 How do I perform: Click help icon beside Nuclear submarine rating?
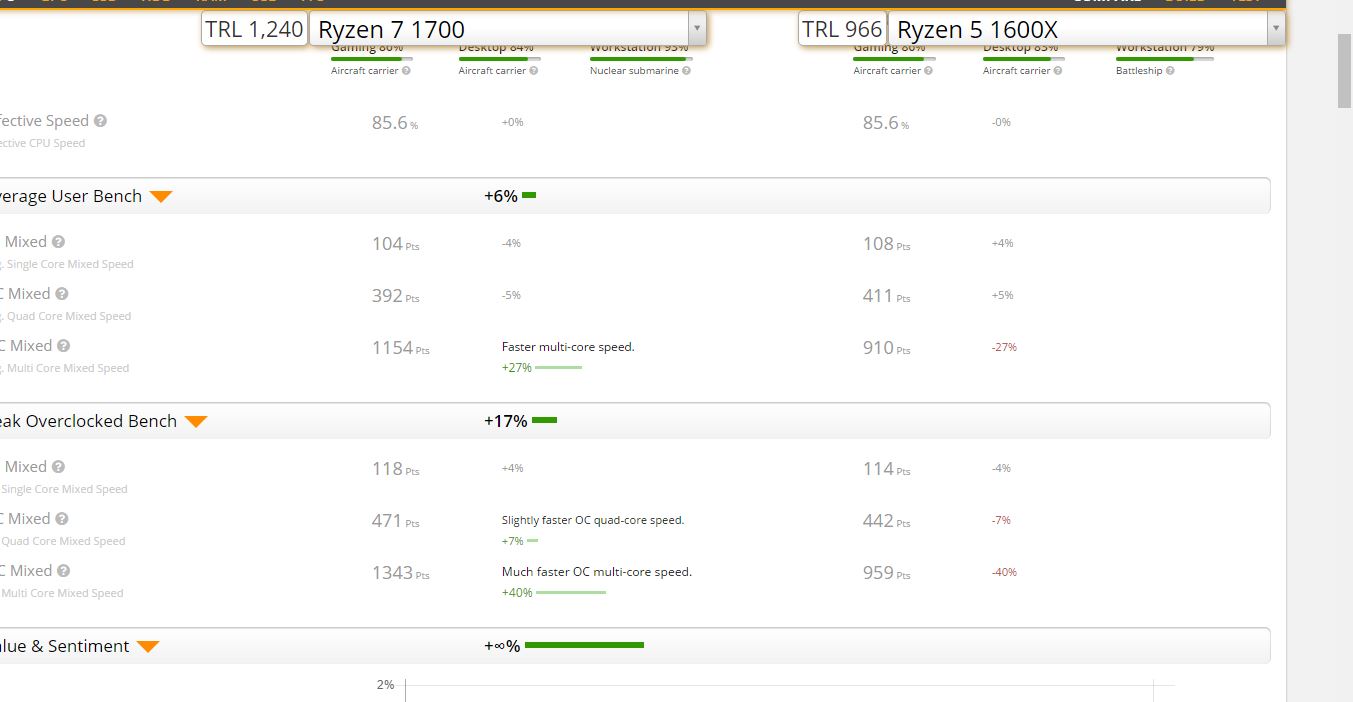tap(686, 71)
